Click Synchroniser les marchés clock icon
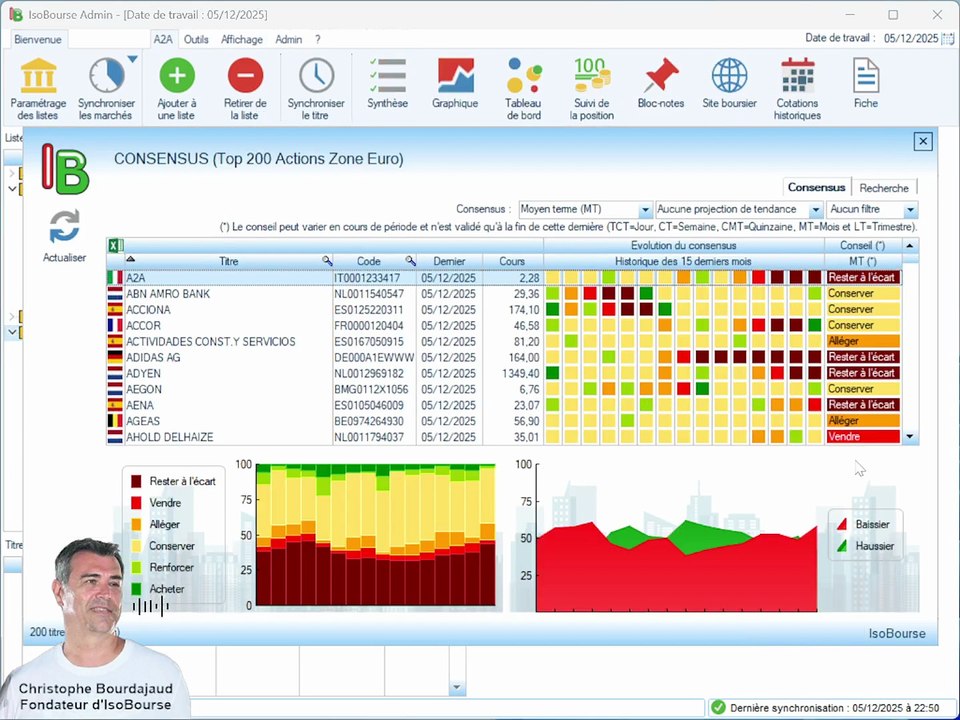Viewport: 960px width, 720px height. coord(107,76)
